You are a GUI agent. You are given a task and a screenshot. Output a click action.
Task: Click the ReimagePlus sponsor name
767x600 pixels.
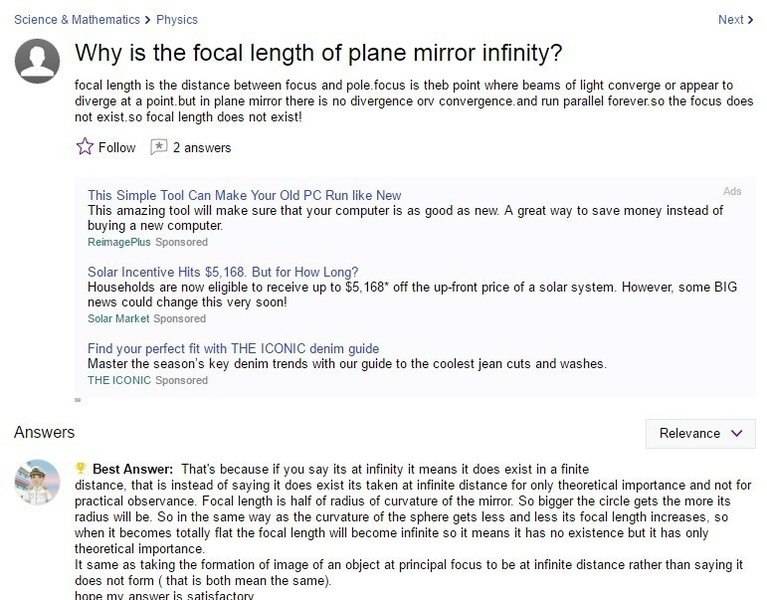click(118, 242)
